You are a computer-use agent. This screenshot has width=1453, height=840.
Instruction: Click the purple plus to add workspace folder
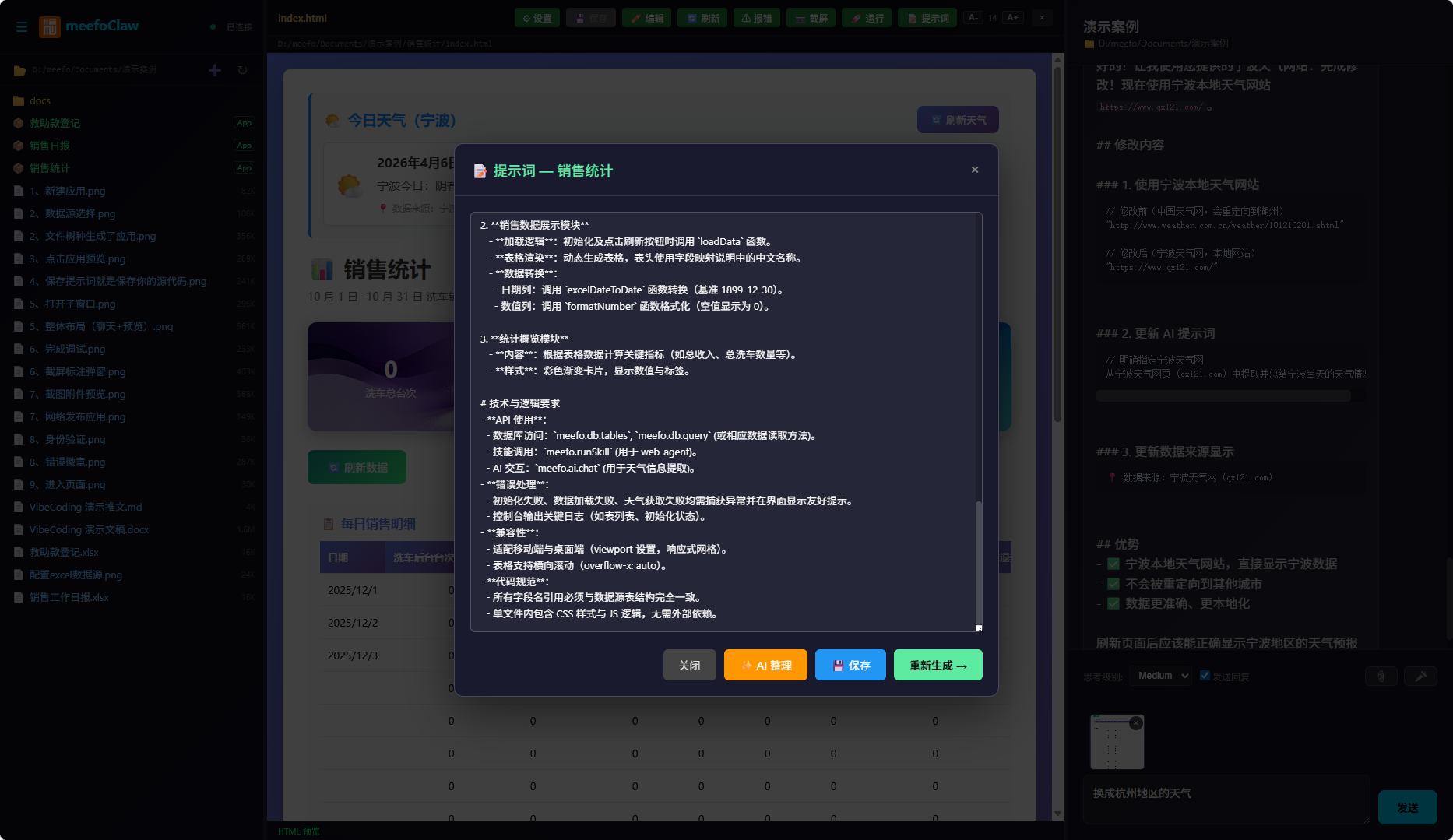coord(214,70)
